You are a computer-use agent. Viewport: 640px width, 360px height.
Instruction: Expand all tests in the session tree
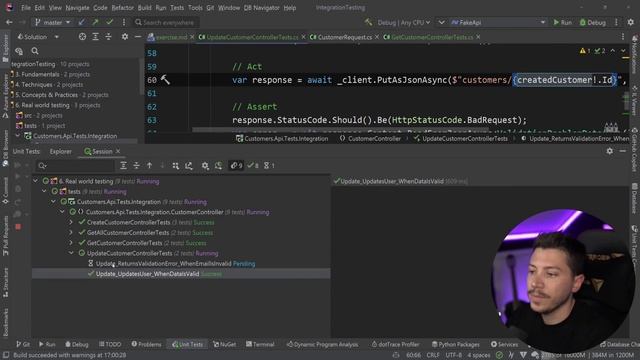[123, 165]
